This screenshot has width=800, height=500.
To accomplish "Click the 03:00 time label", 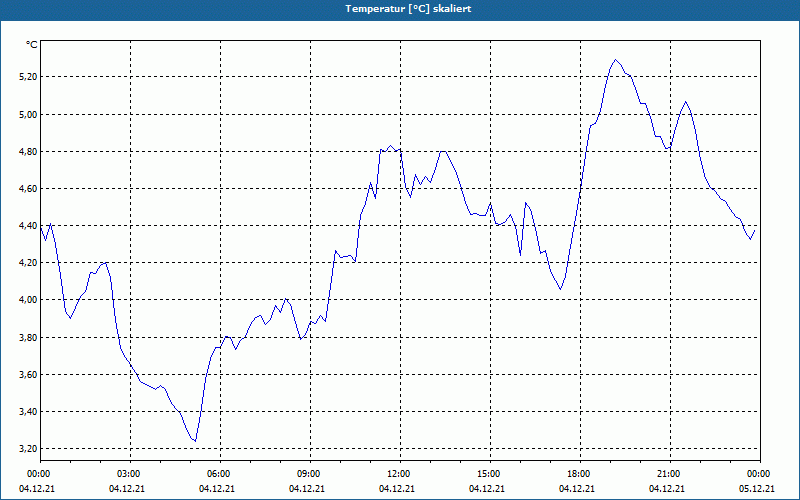I will [131, 474].
